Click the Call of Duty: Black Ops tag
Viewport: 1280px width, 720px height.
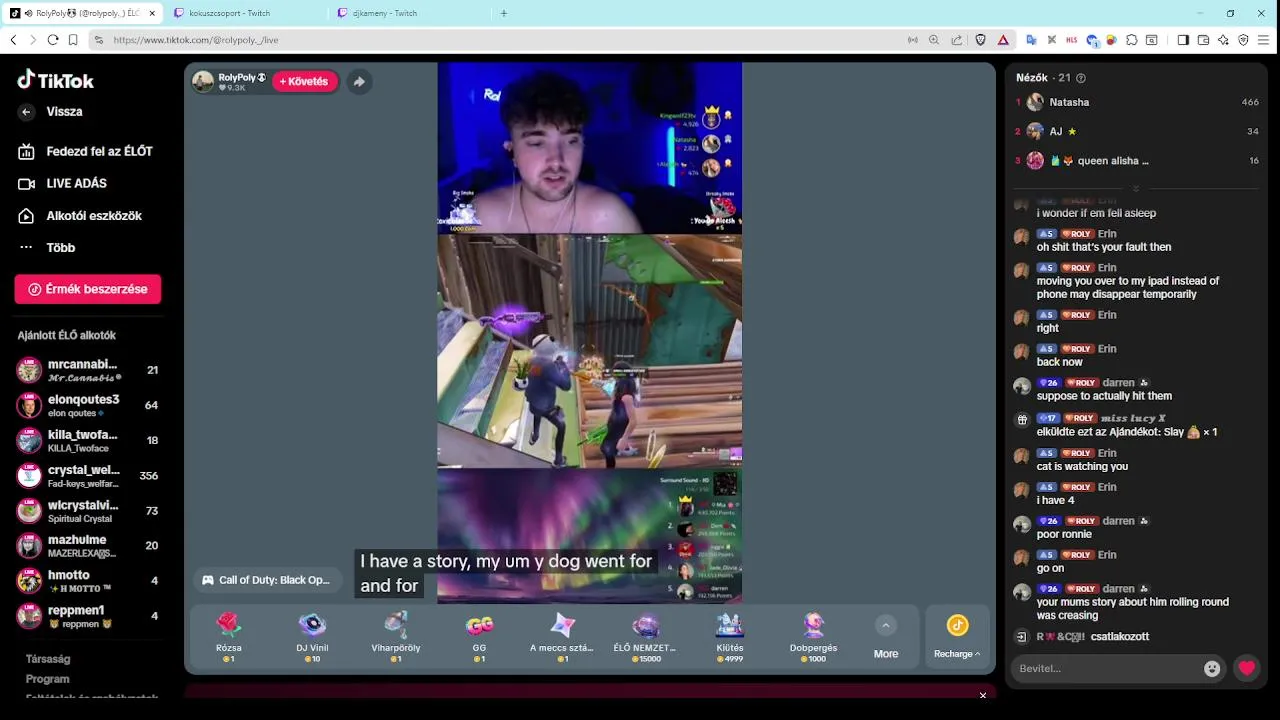[x=266, y=580]
